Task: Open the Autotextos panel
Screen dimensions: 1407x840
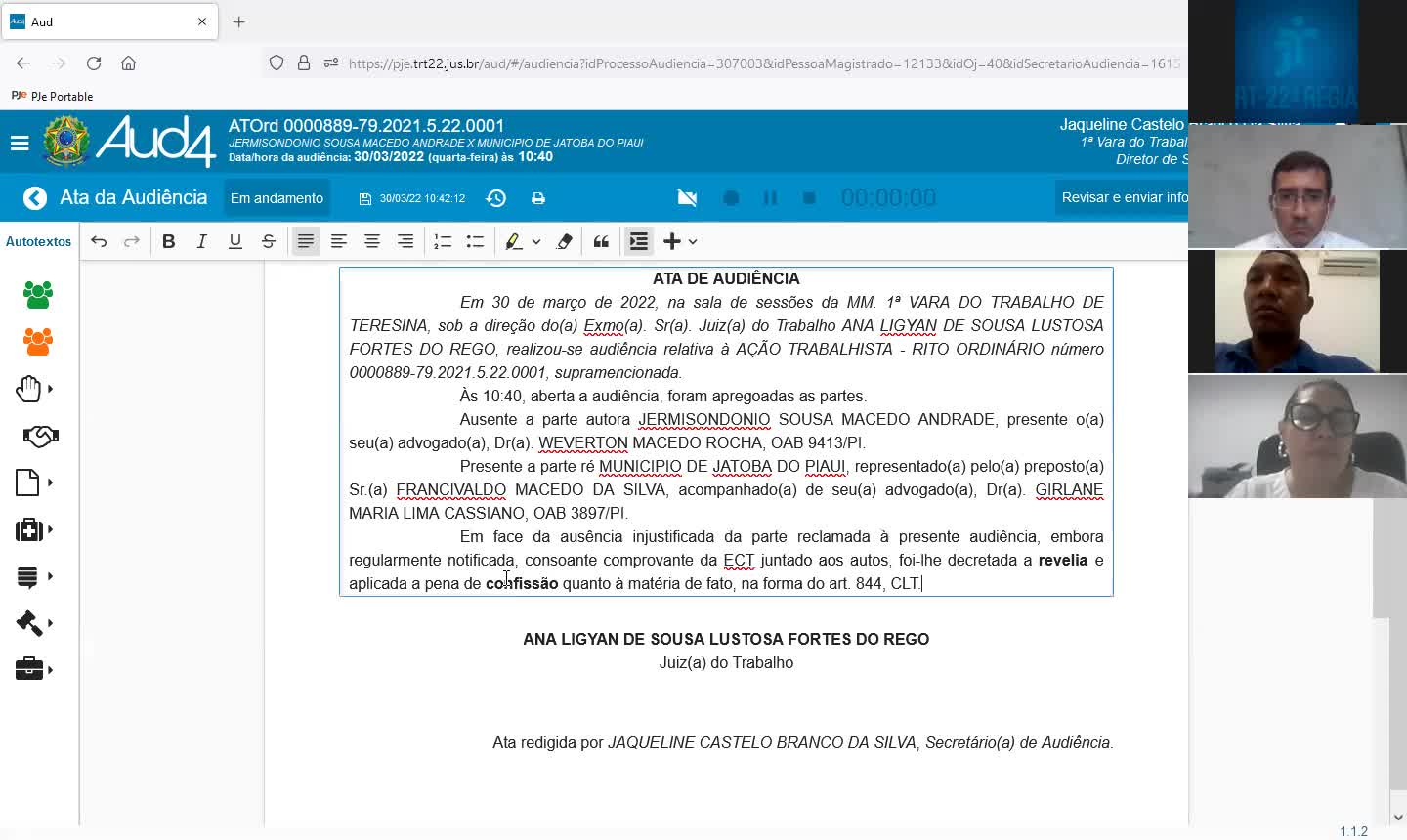Action: (39, 241)
